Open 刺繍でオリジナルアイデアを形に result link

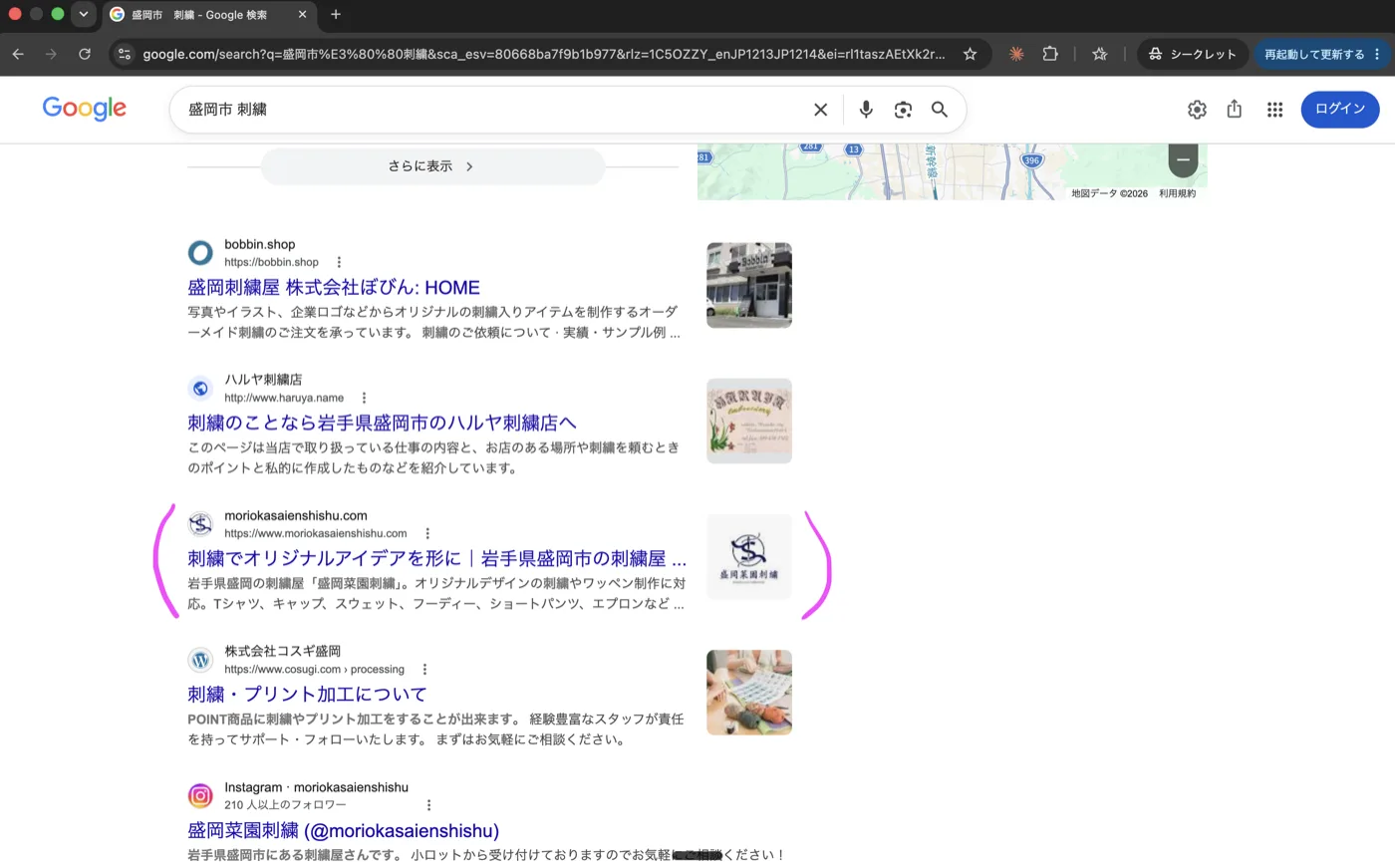pyautogui.click(x=436, y=558)
